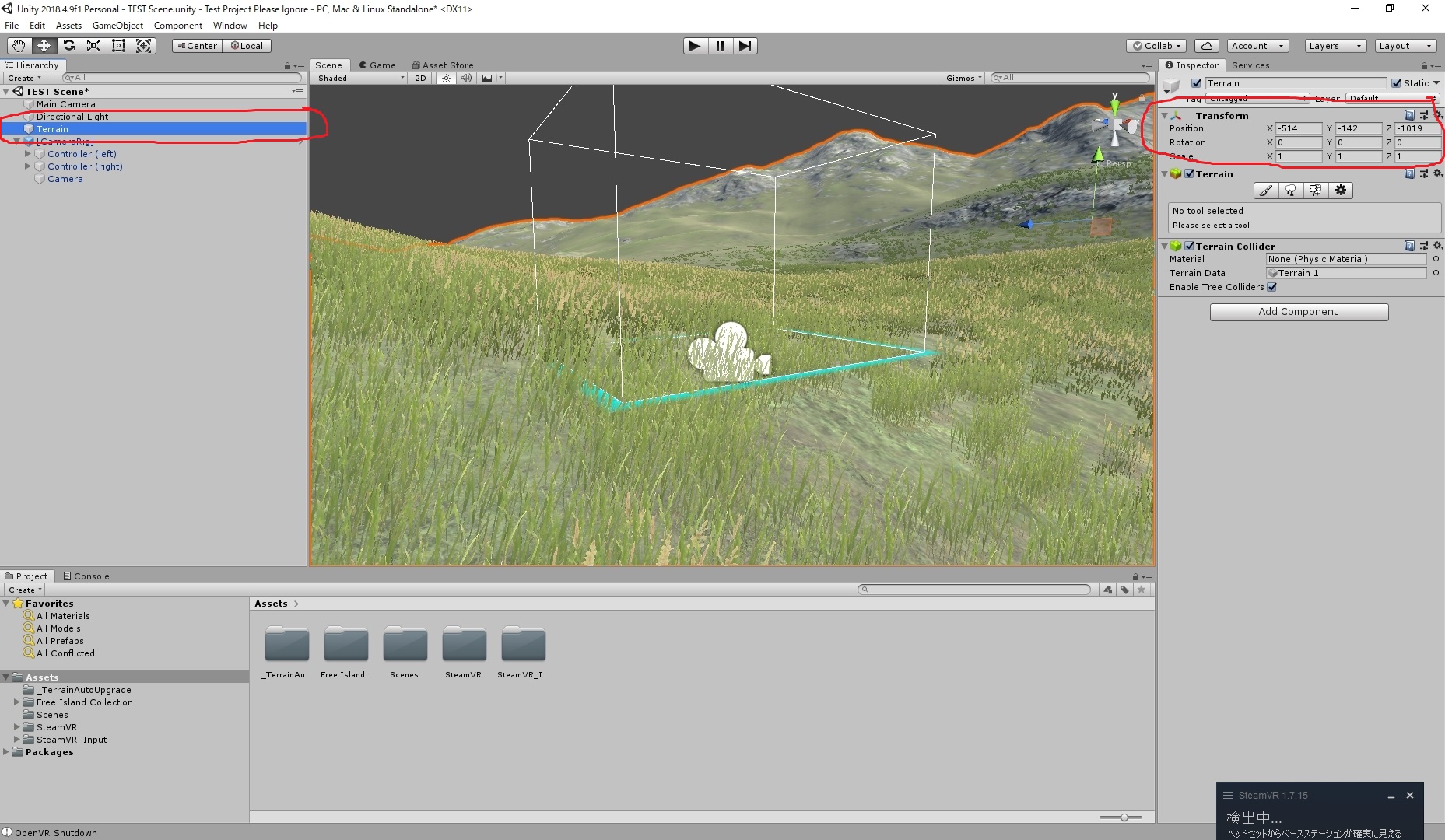Open the GameObject menu
Image resolution: width=1445 pixels, height=840 pixels.
pyautogui.click(x=117, y=26)
